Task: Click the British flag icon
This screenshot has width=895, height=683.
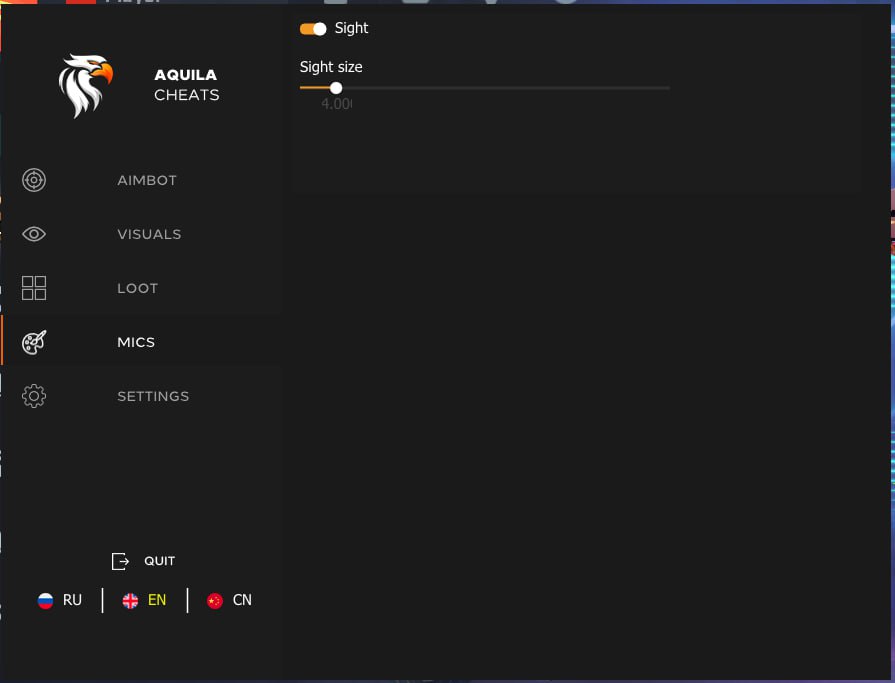Action: click(130, 601)
